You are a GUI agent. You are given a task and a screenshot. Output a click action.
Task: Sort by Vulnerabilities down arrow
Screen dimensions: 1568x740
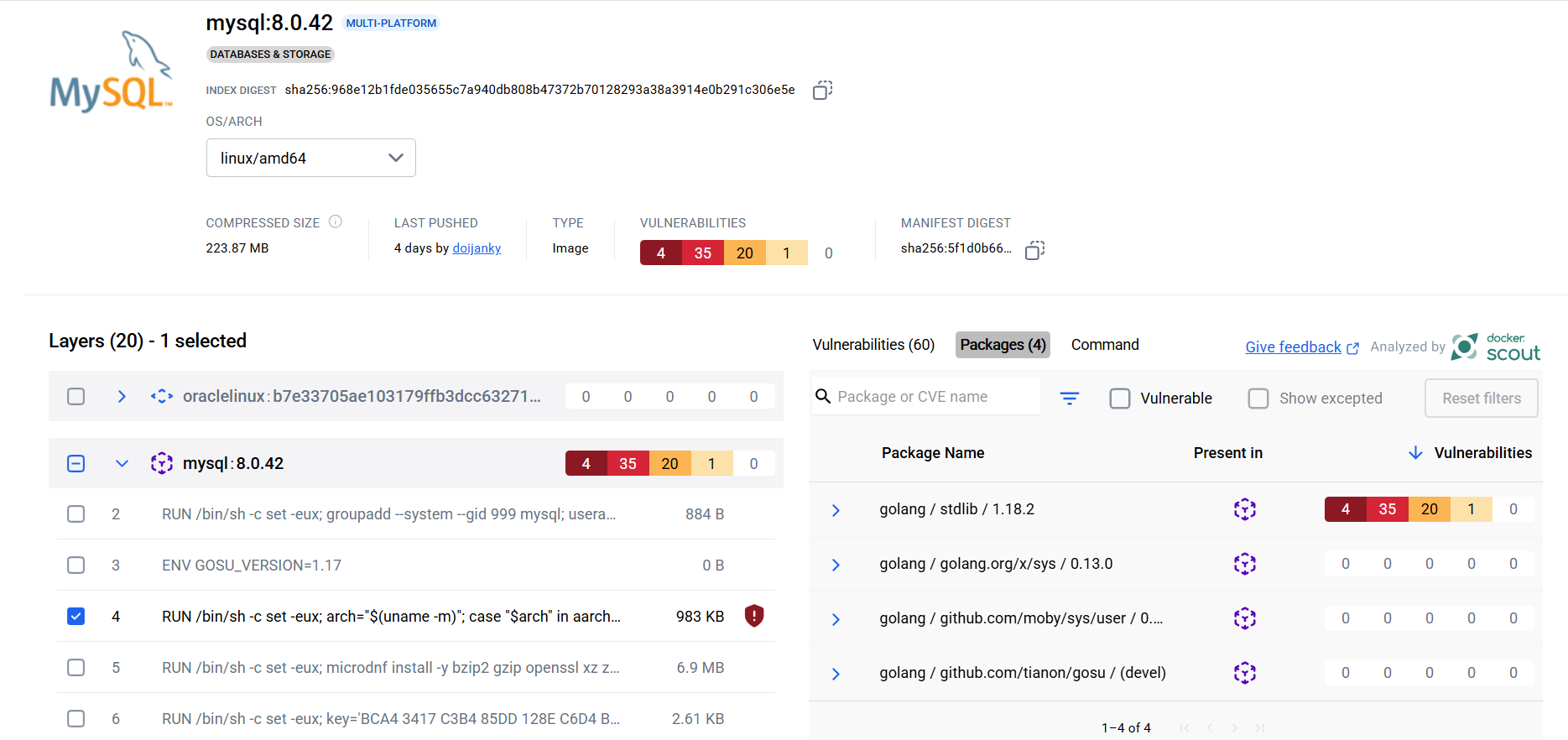[1415, 453]
